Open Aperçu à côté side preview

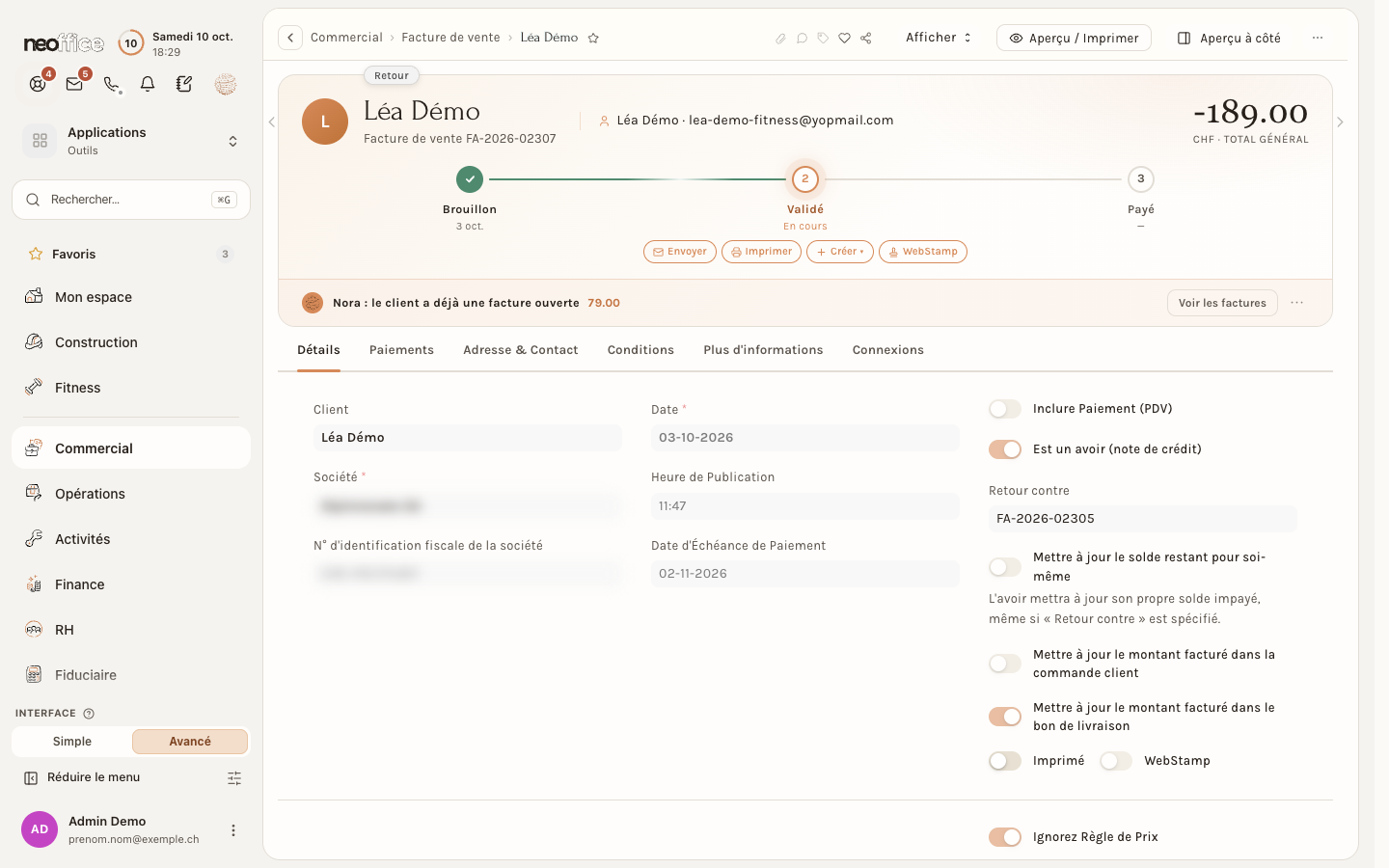[1230, 38]
